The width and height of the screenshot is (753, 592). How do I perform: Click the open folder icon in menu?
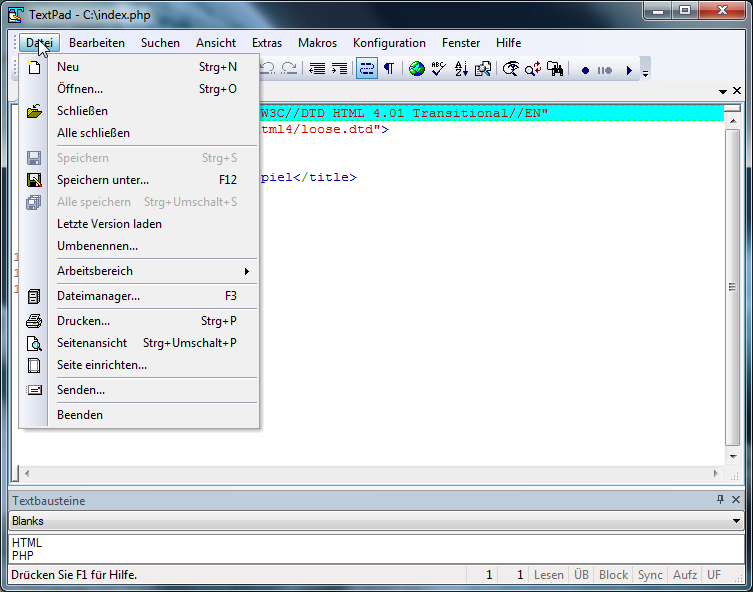[34, 111]
